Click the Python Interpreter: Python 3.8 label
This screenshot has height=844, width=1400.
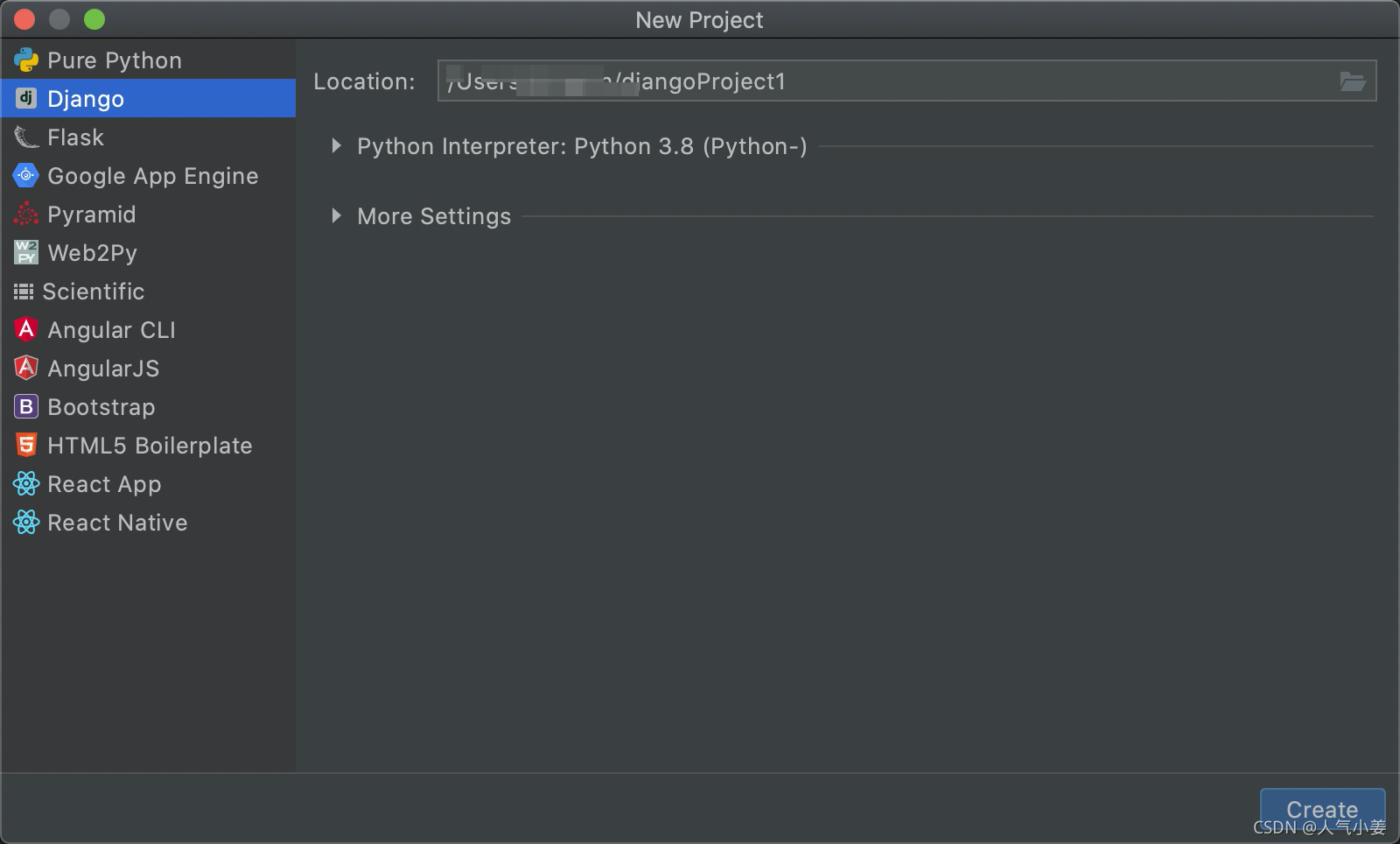(582, 146)
